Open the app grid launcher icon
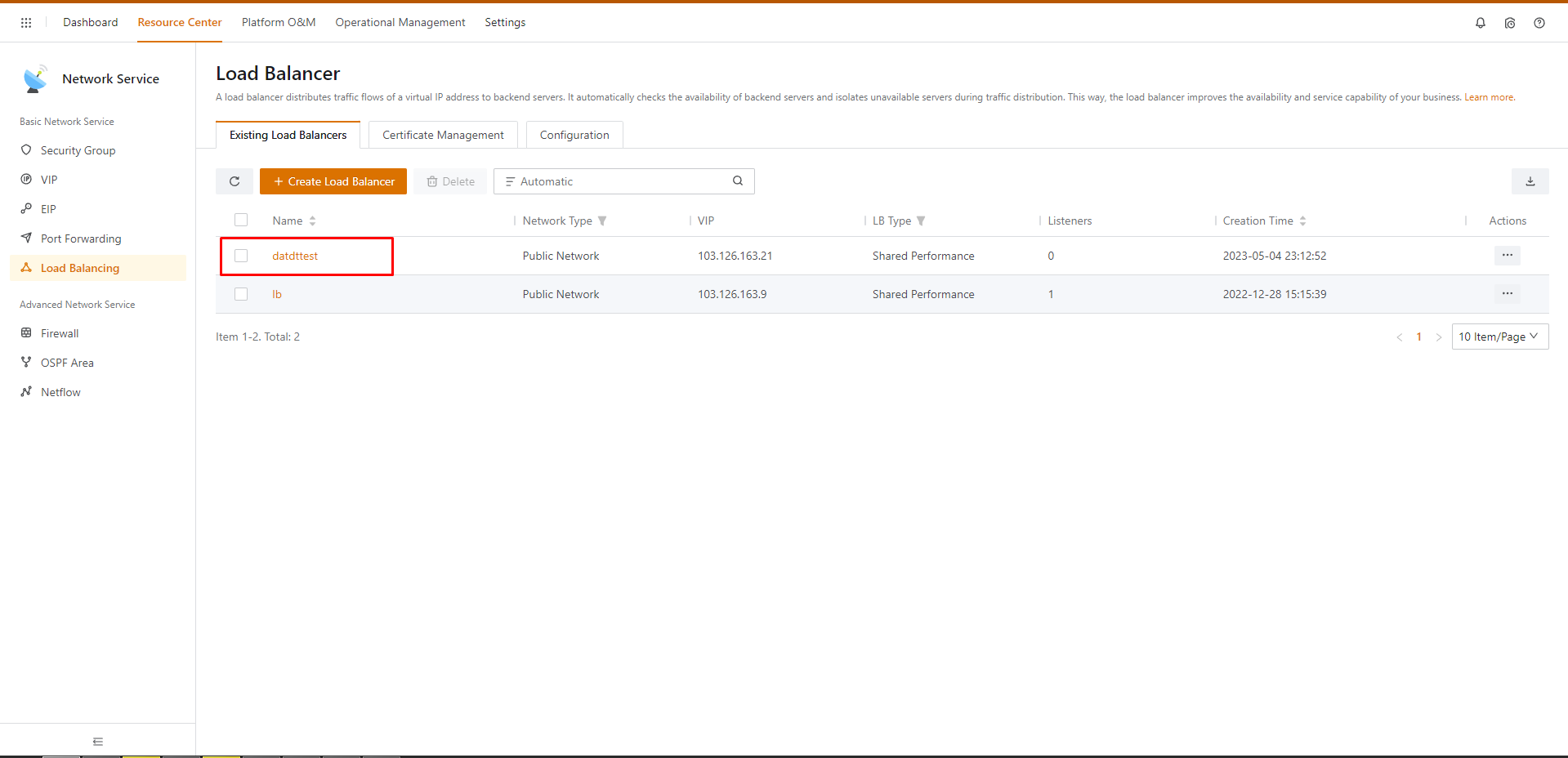Image resolution: width=1568 pixels, height=758 pixels. 26,23
